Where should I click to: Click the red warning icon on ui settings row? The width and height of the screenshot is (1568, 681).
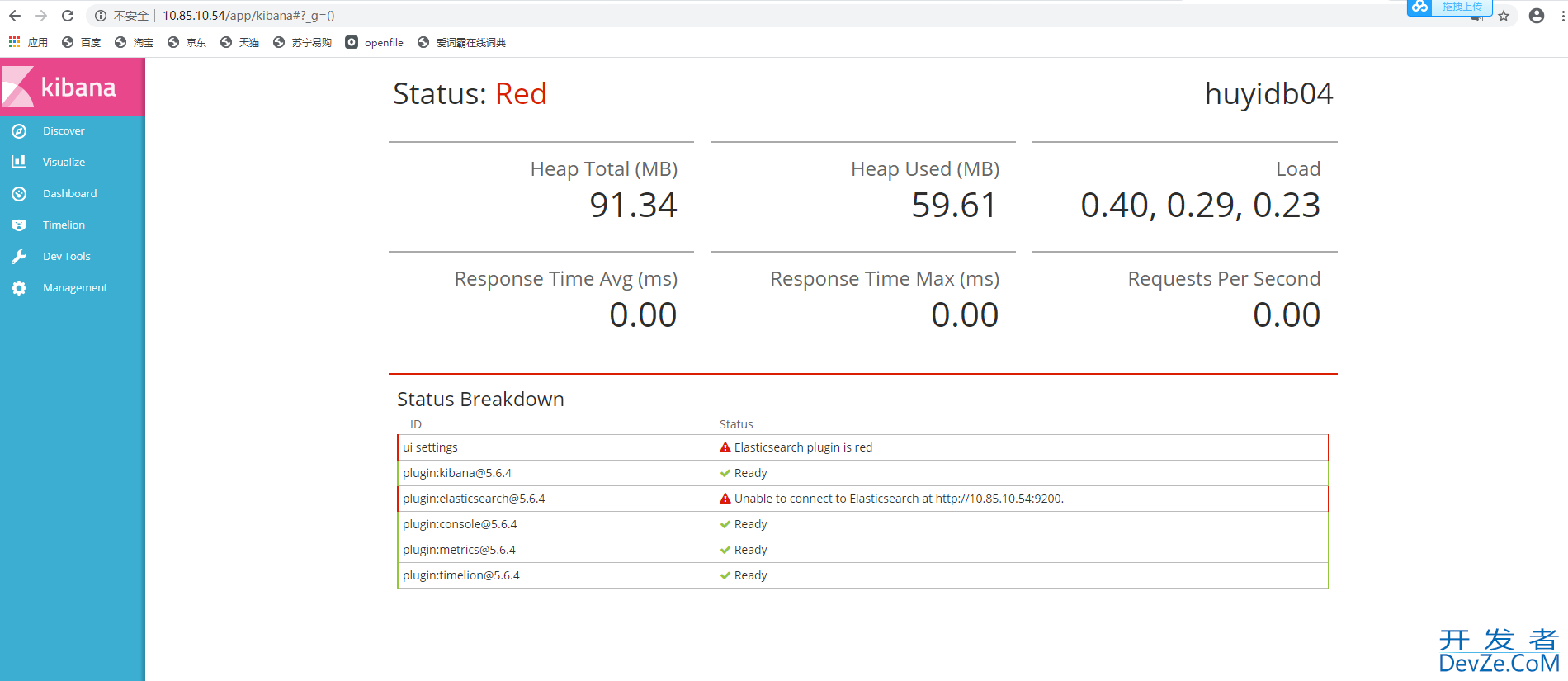[725, 447]
